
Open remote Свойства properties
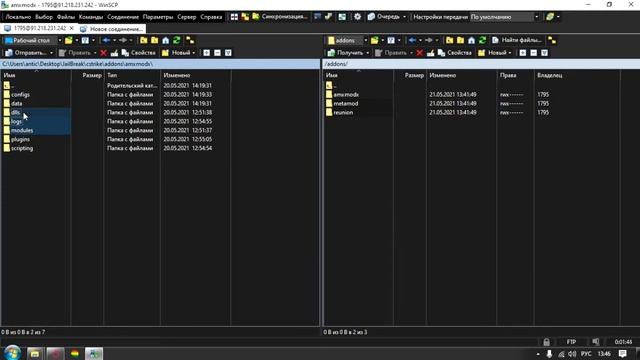455,53
